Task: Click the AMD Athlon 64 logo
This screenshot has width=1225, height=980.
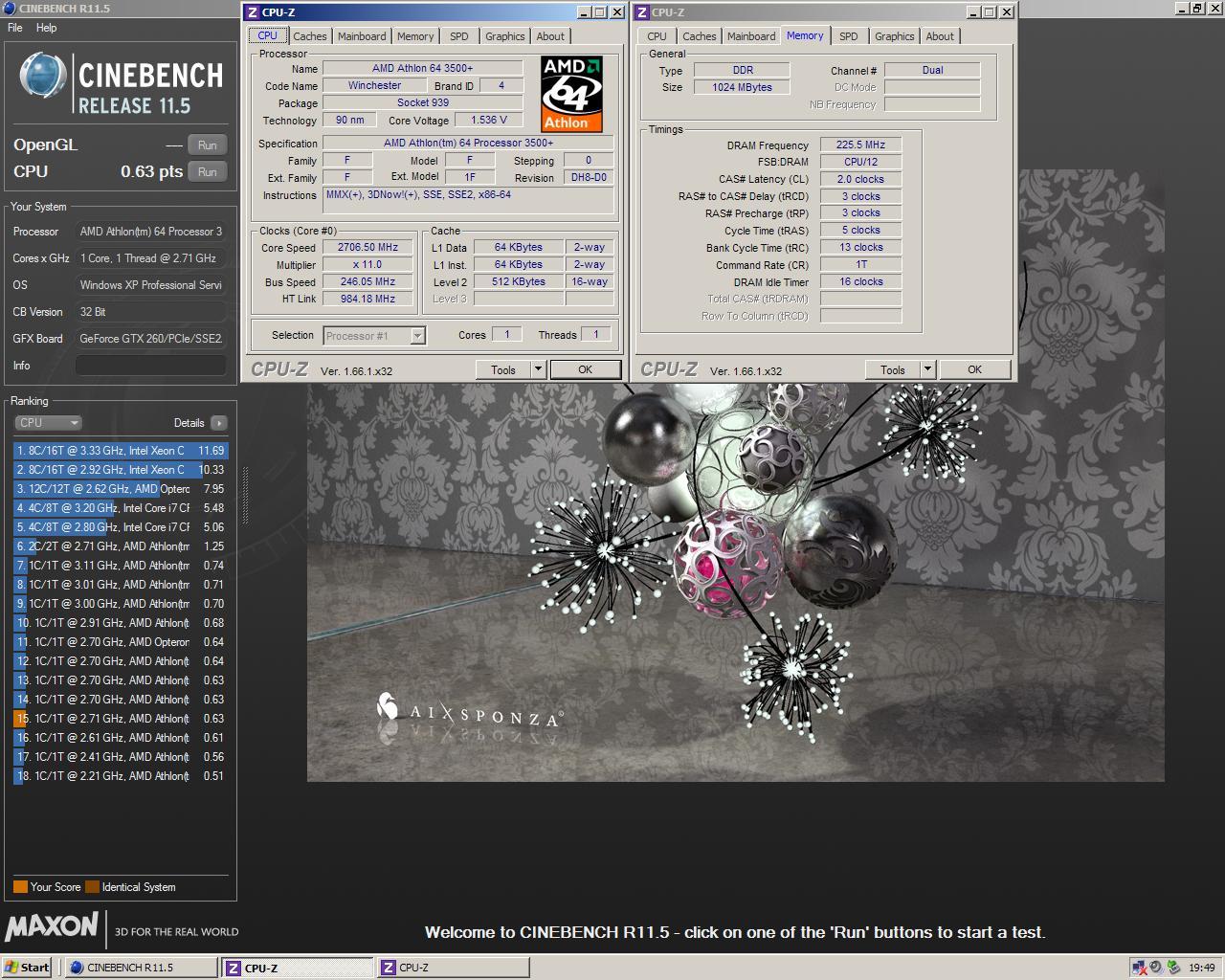Action: tap(571, 94)
